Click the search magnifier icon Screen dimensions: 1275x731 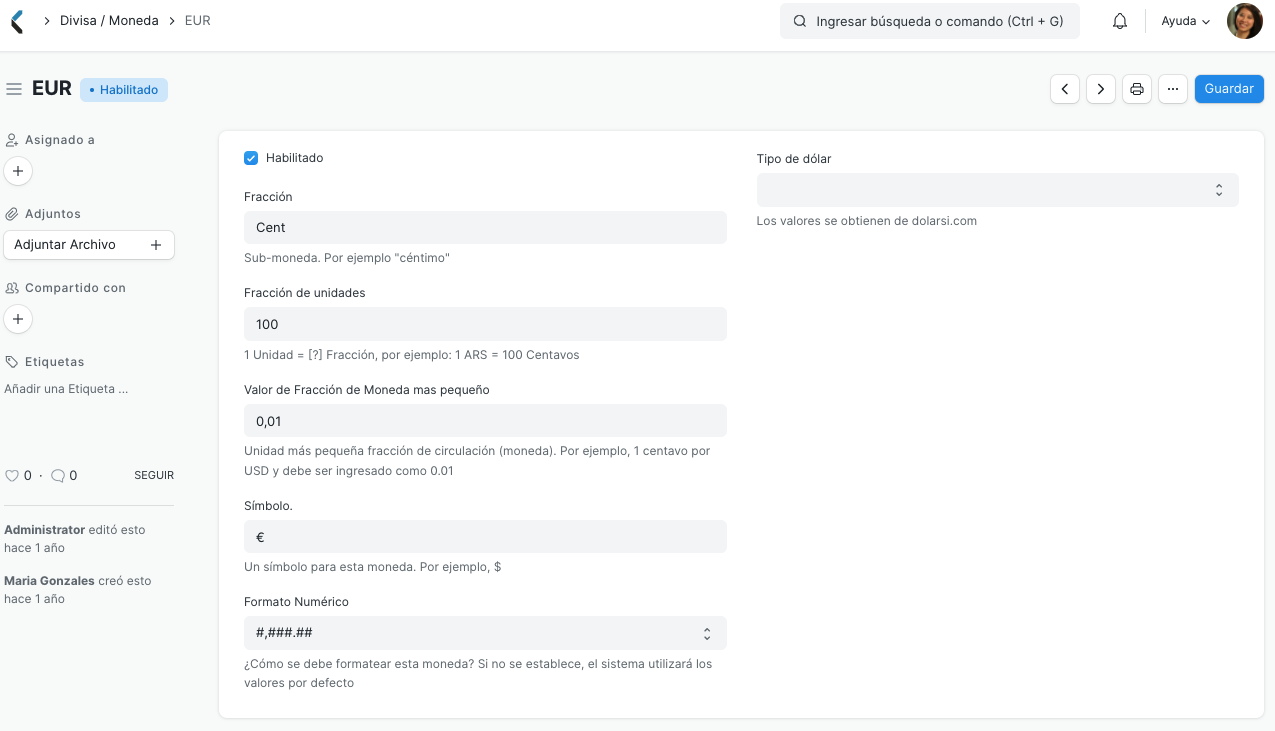coord(800,21)
